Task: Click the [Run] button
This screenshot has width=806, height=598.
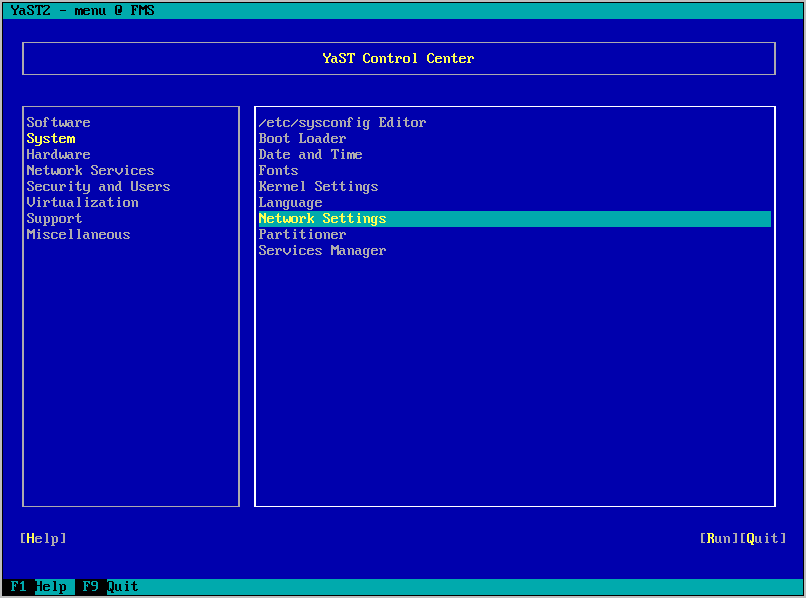Action: click(719, 538)
